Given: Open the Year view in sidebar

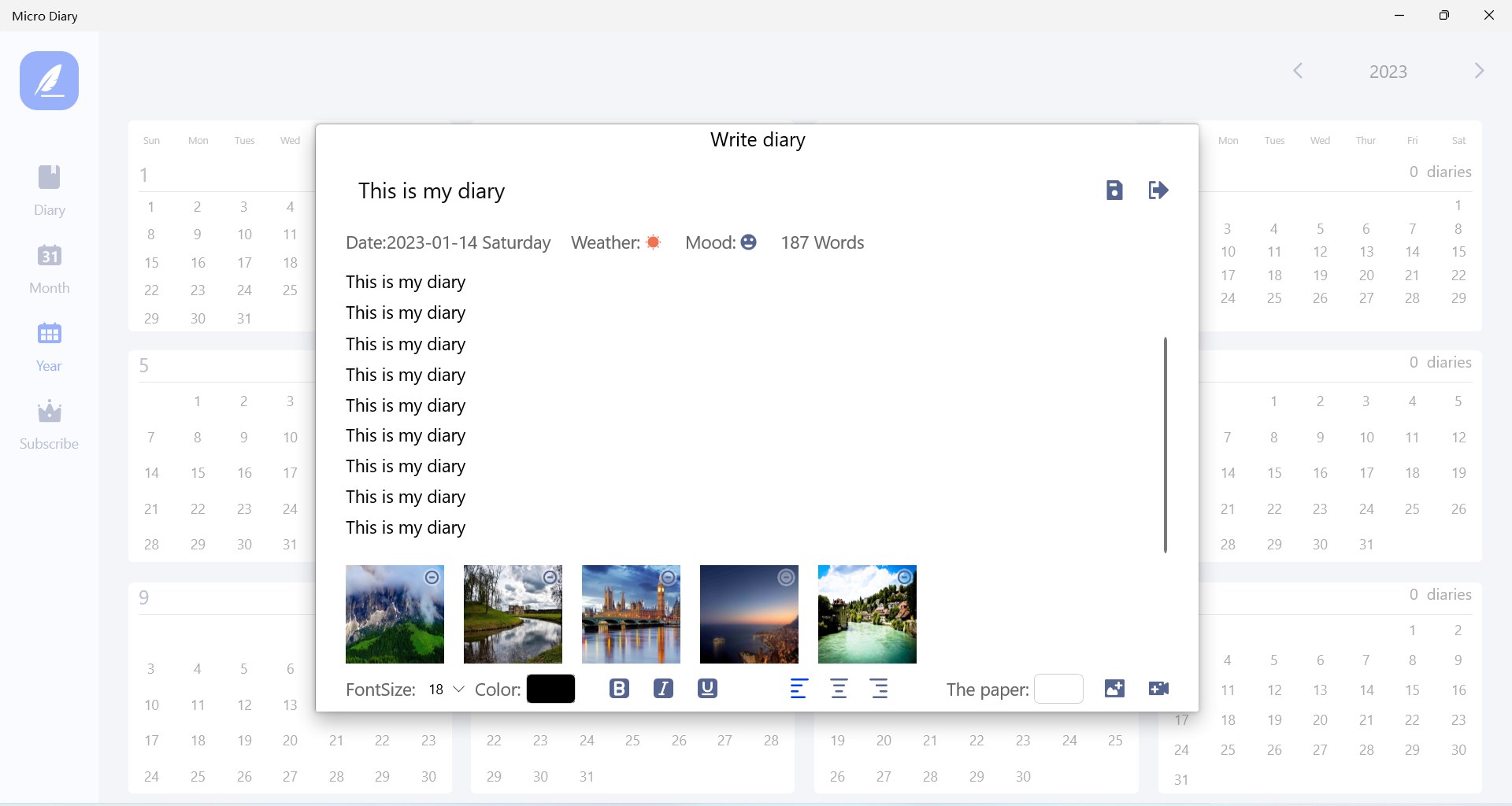Looking at the screenshot, I should pyautogui.click(x=49, y=345).
